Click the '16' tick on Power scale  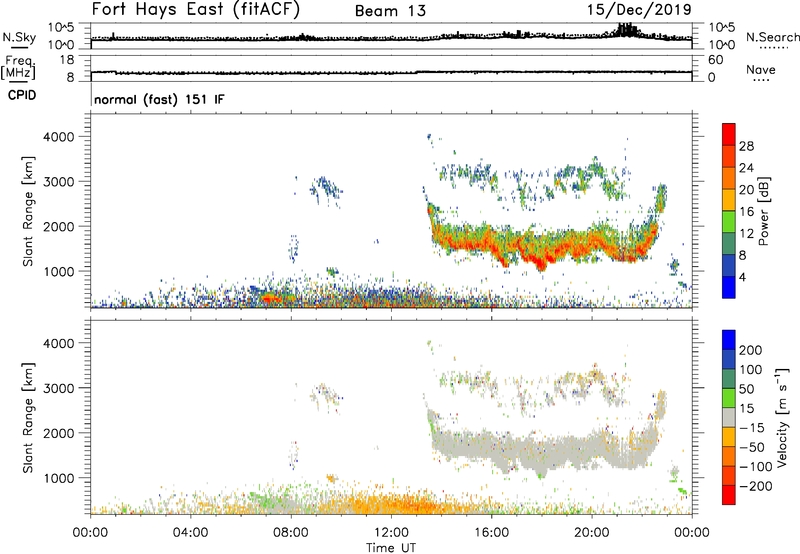(746, 212)
